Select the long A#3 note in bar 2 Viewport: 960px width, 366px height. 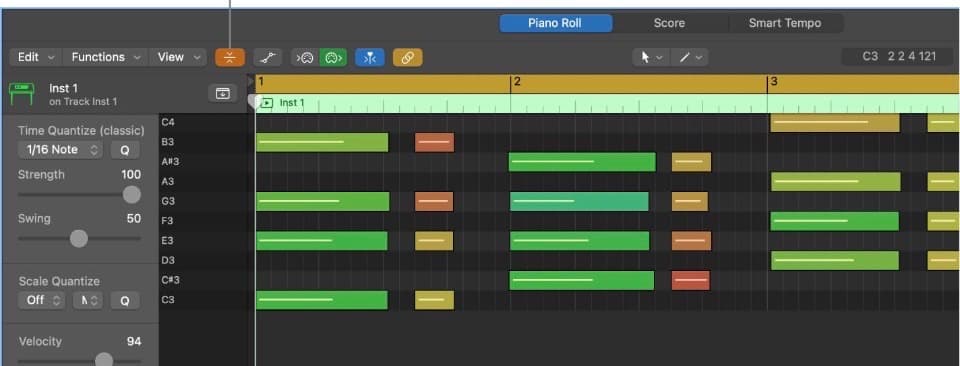(x=582, y=162)
